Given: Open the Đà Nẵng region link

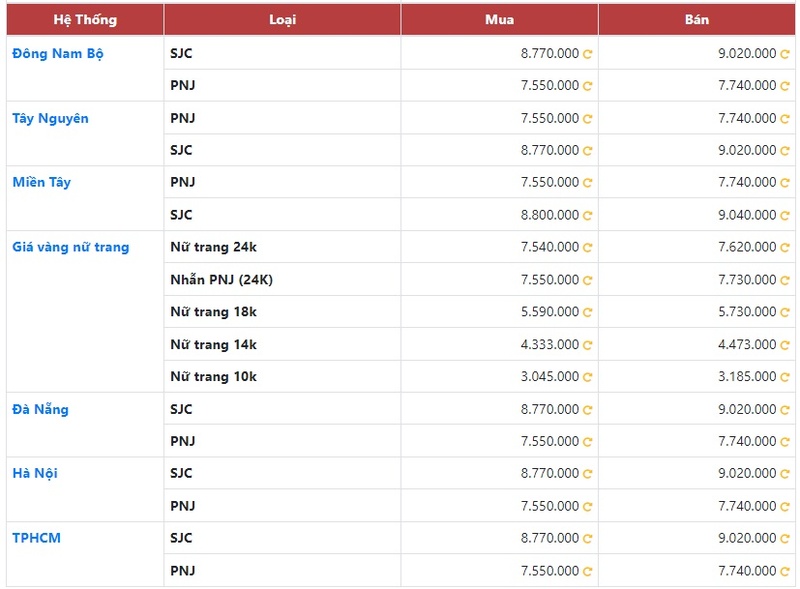Looking at the screenshot, I should click(x=40, y=409).
